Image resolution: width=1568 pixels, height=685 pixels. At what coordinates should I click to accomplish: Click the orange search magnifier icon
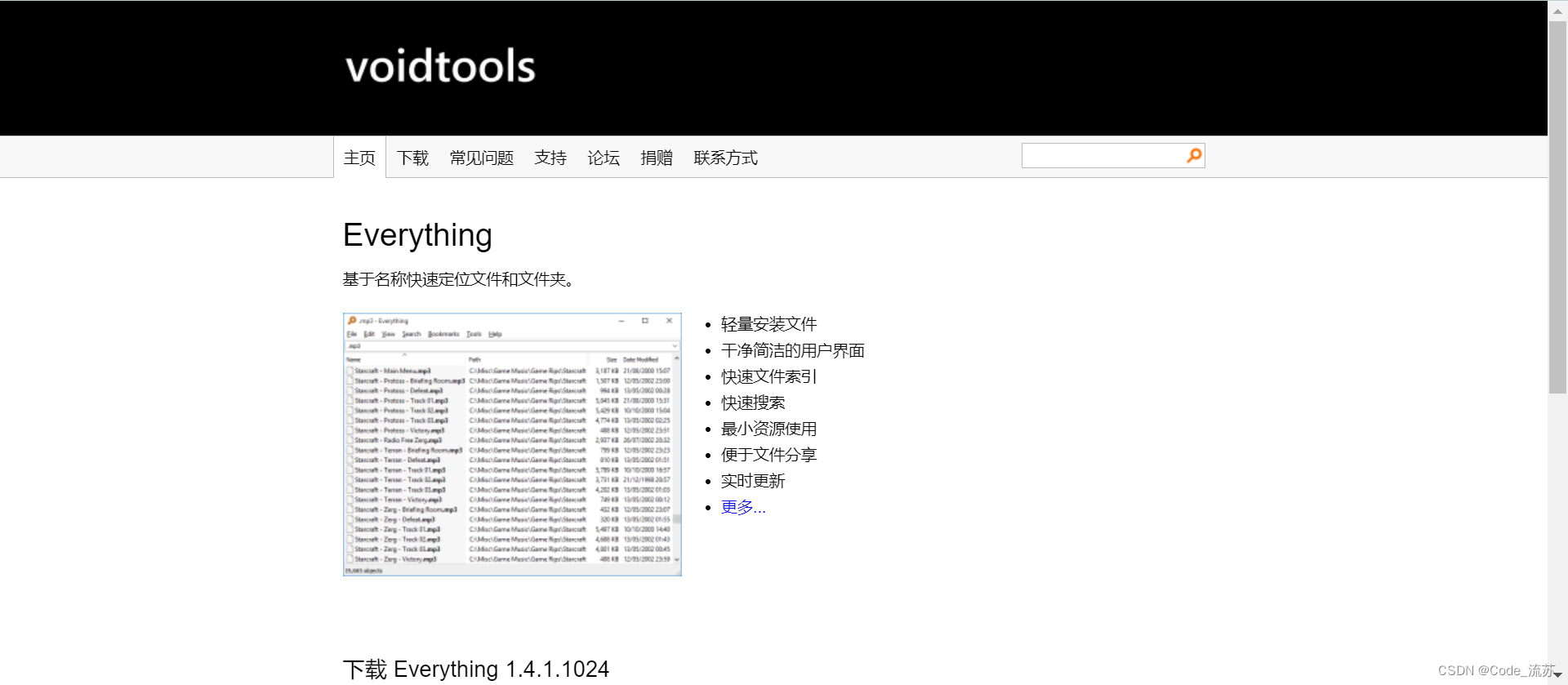1194,155
